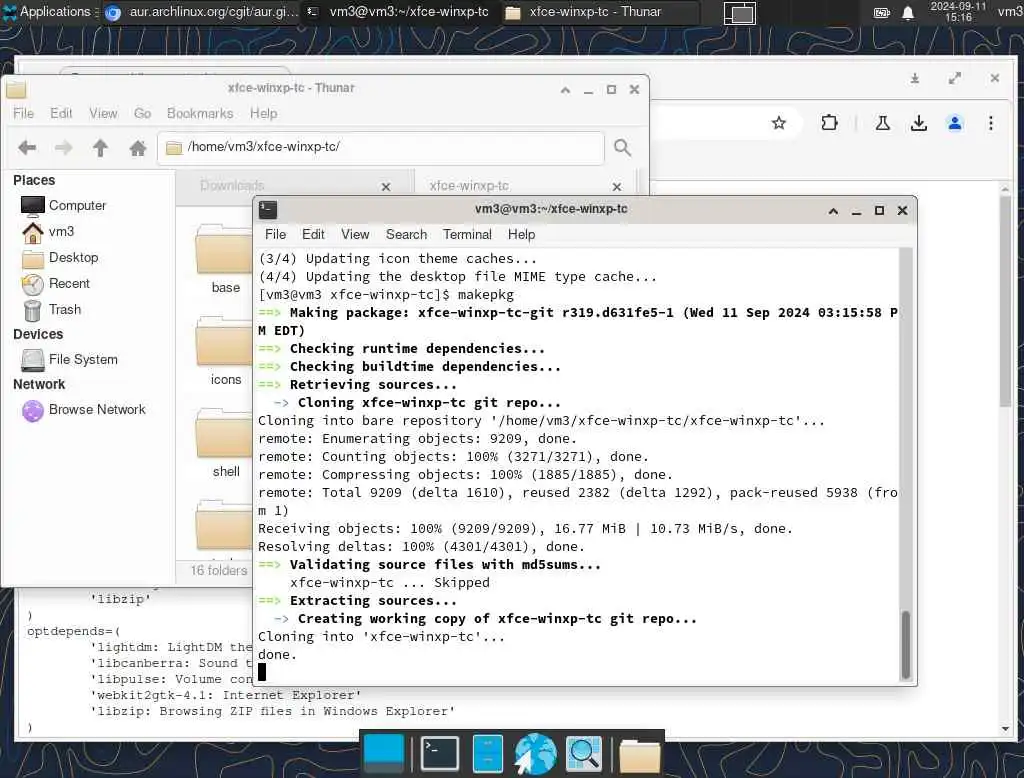
Task: Click terminal window title icon
Action: pyautogui.click(x=268, y=210)
